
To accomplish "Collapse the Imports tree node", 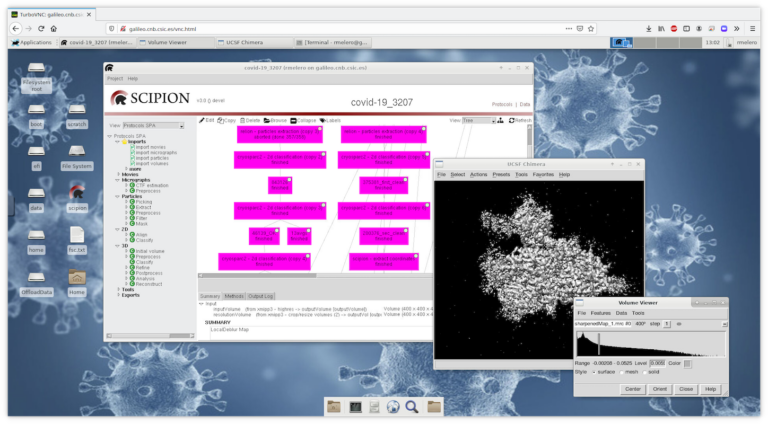I will (118, 141).
